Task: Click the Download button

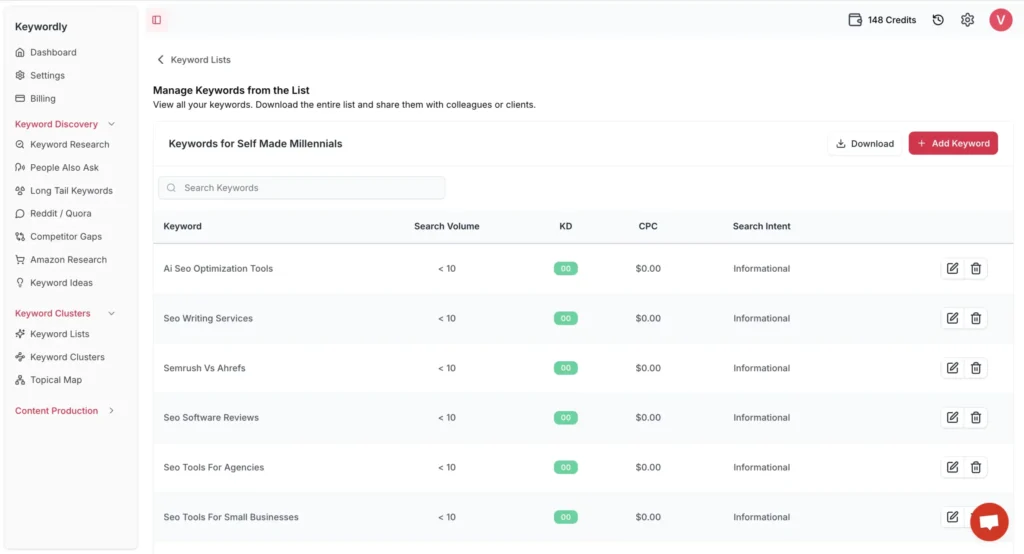Action: point(865,144)
